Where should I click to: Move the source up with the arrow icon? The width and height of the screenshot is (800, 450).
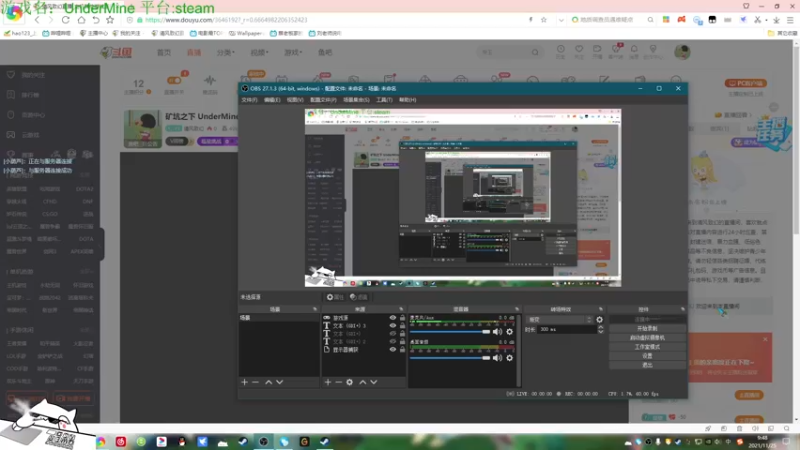tap(363, 382)
